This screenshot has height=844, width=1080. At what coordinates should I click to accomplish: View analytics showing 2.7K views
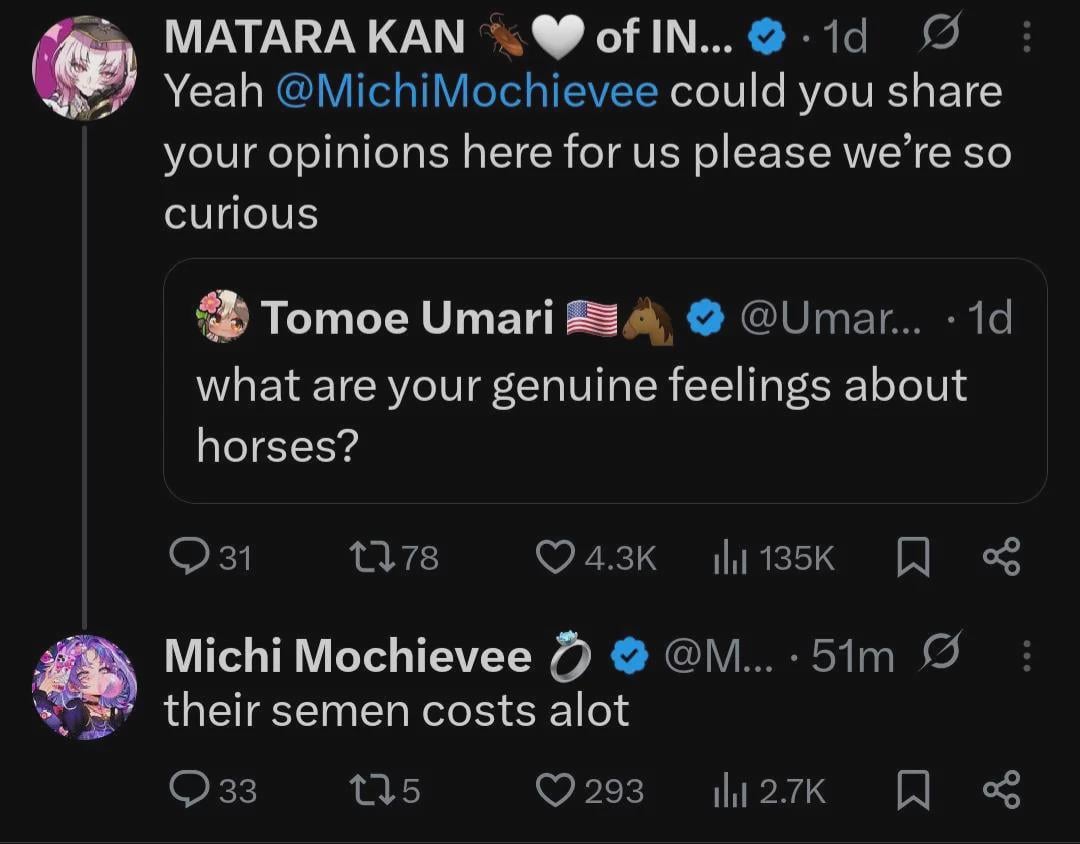pos(727,791)
